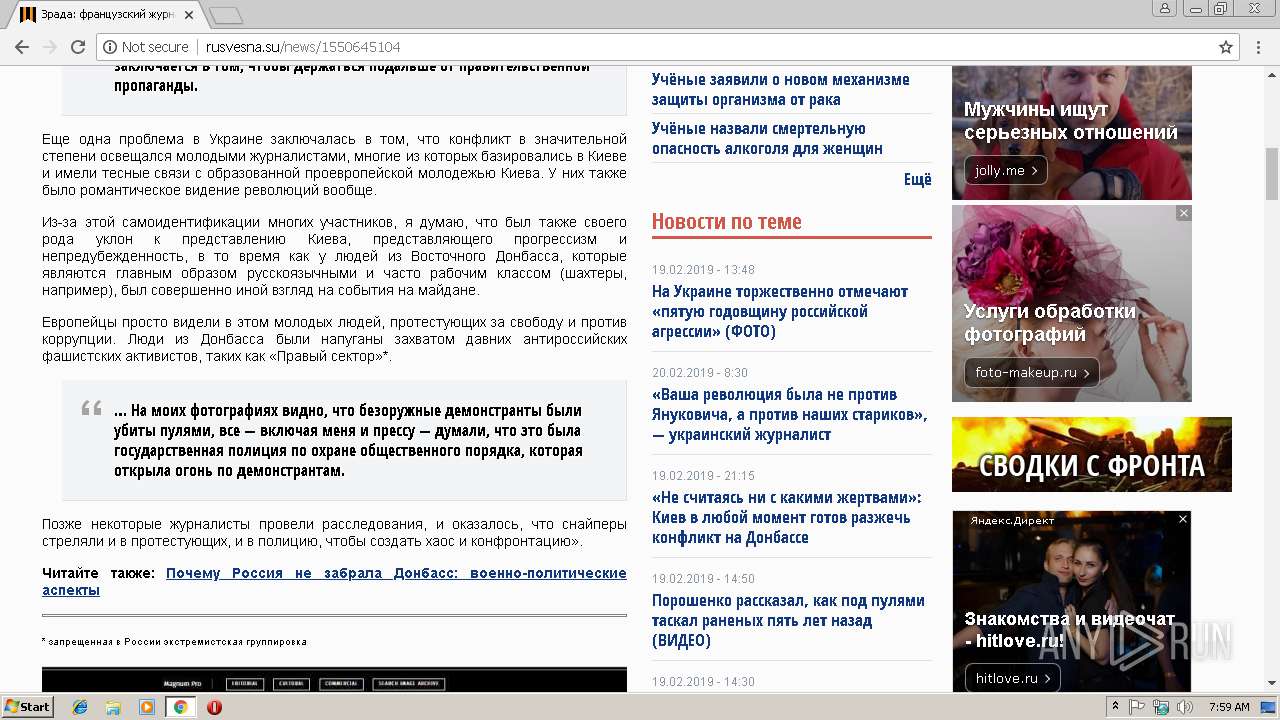The image size is (1280, 720).
Task: Click the scrollbar down arrow
Action: coord(1272,684)
